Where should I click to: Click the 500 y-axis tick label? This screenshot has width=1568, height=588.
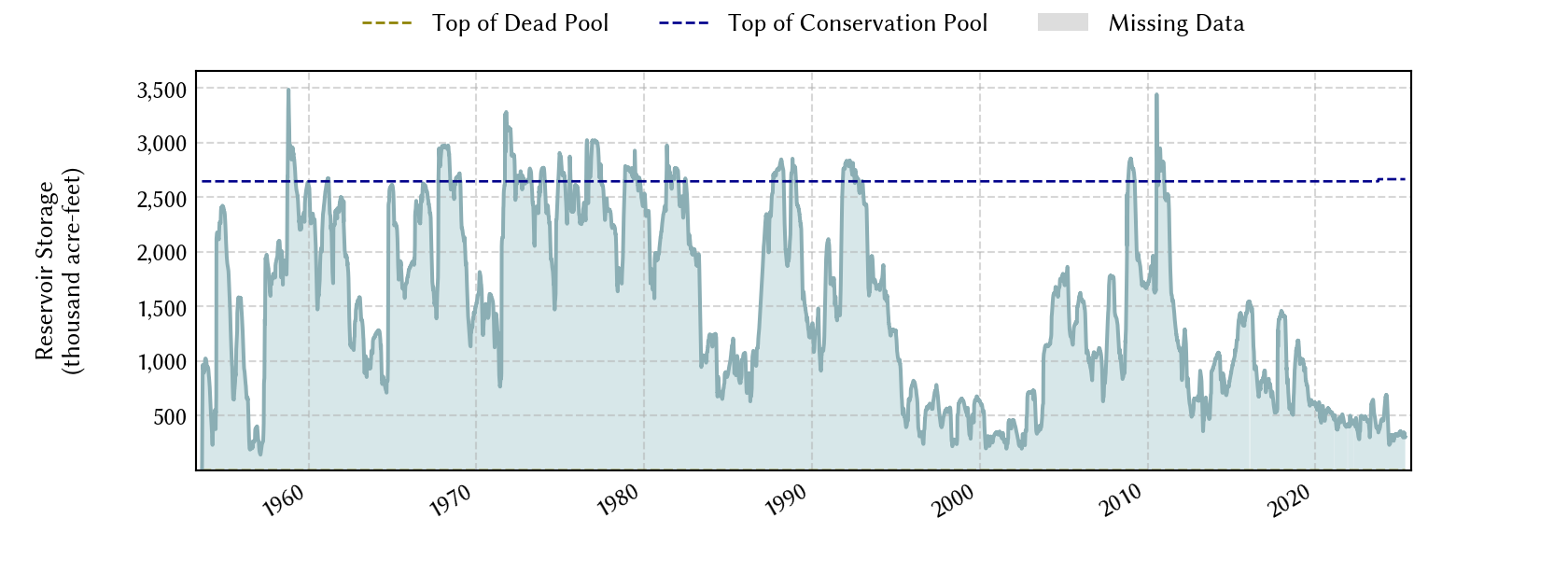point(170,417)
